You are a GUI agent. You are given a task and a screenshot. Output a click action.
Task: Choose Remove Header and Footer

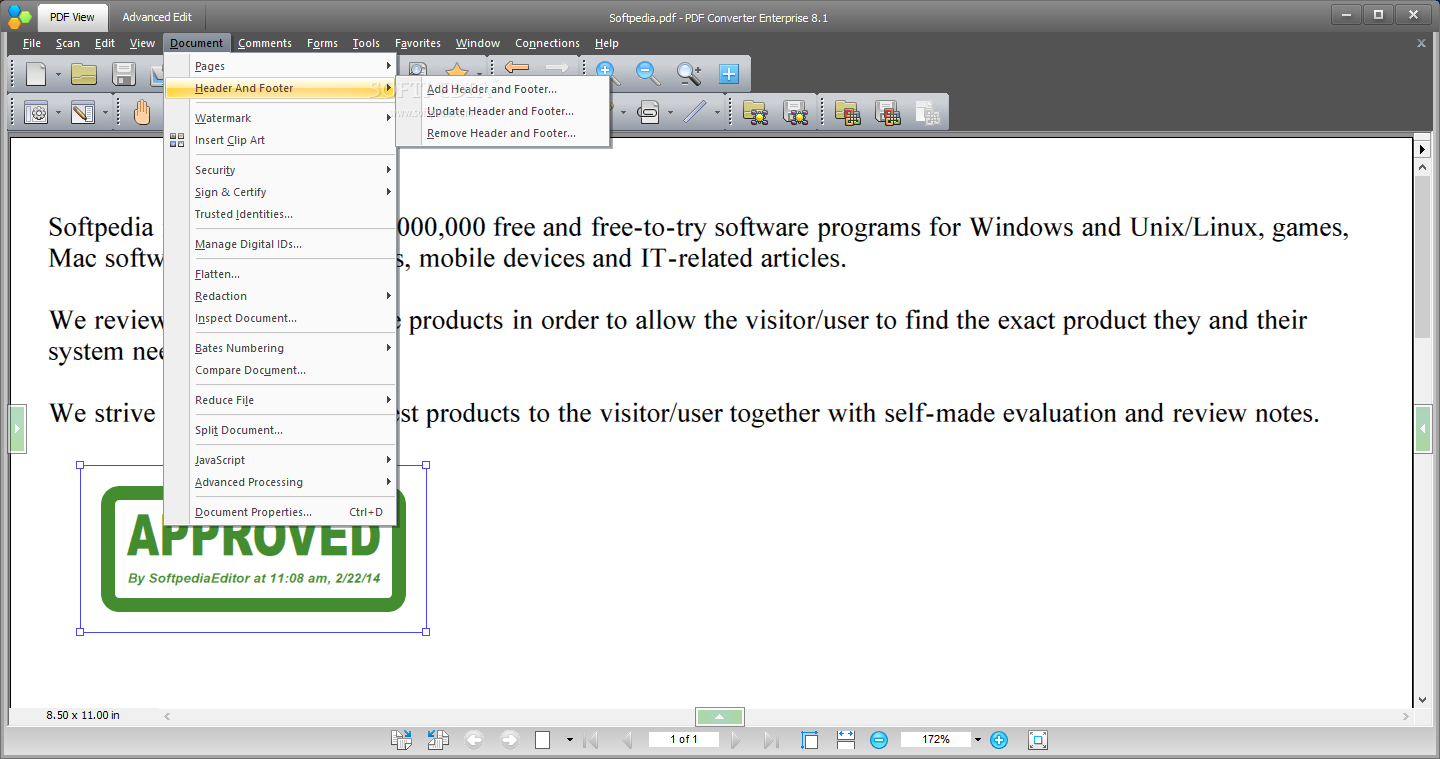(503, 133)
